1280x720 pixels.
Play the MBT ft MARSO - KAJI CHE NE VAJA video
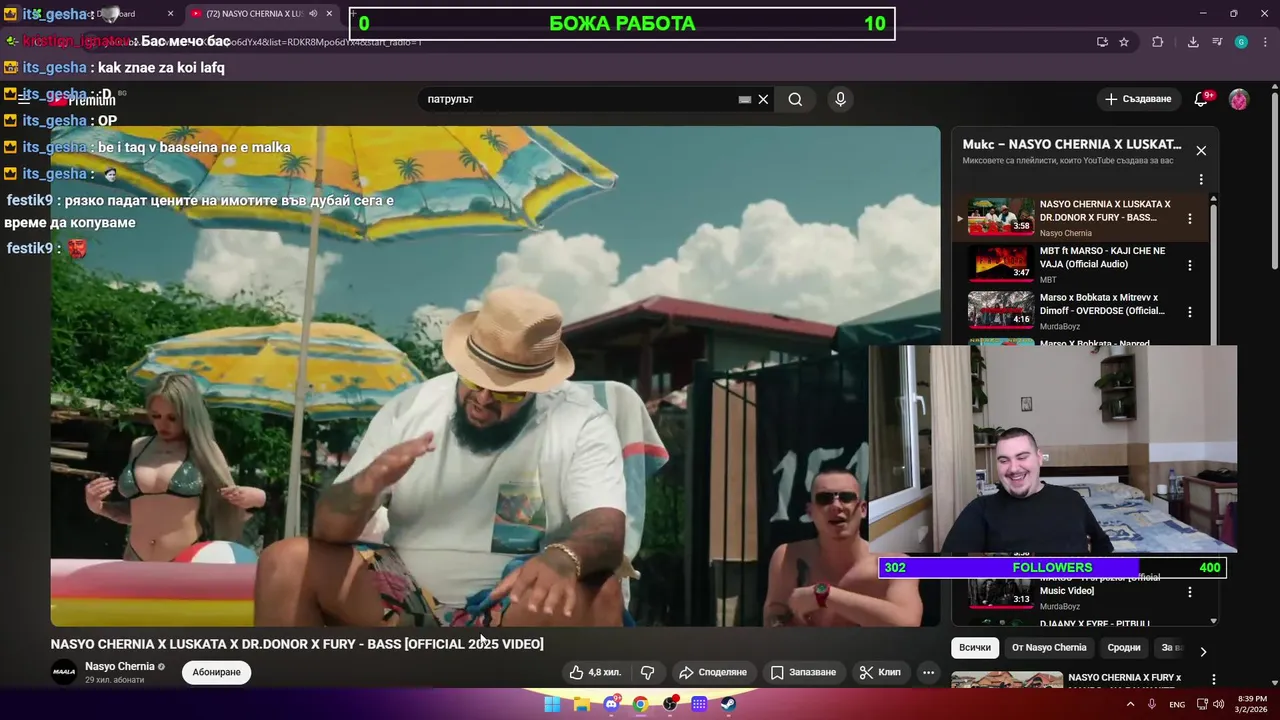(x=1088, y=264)
